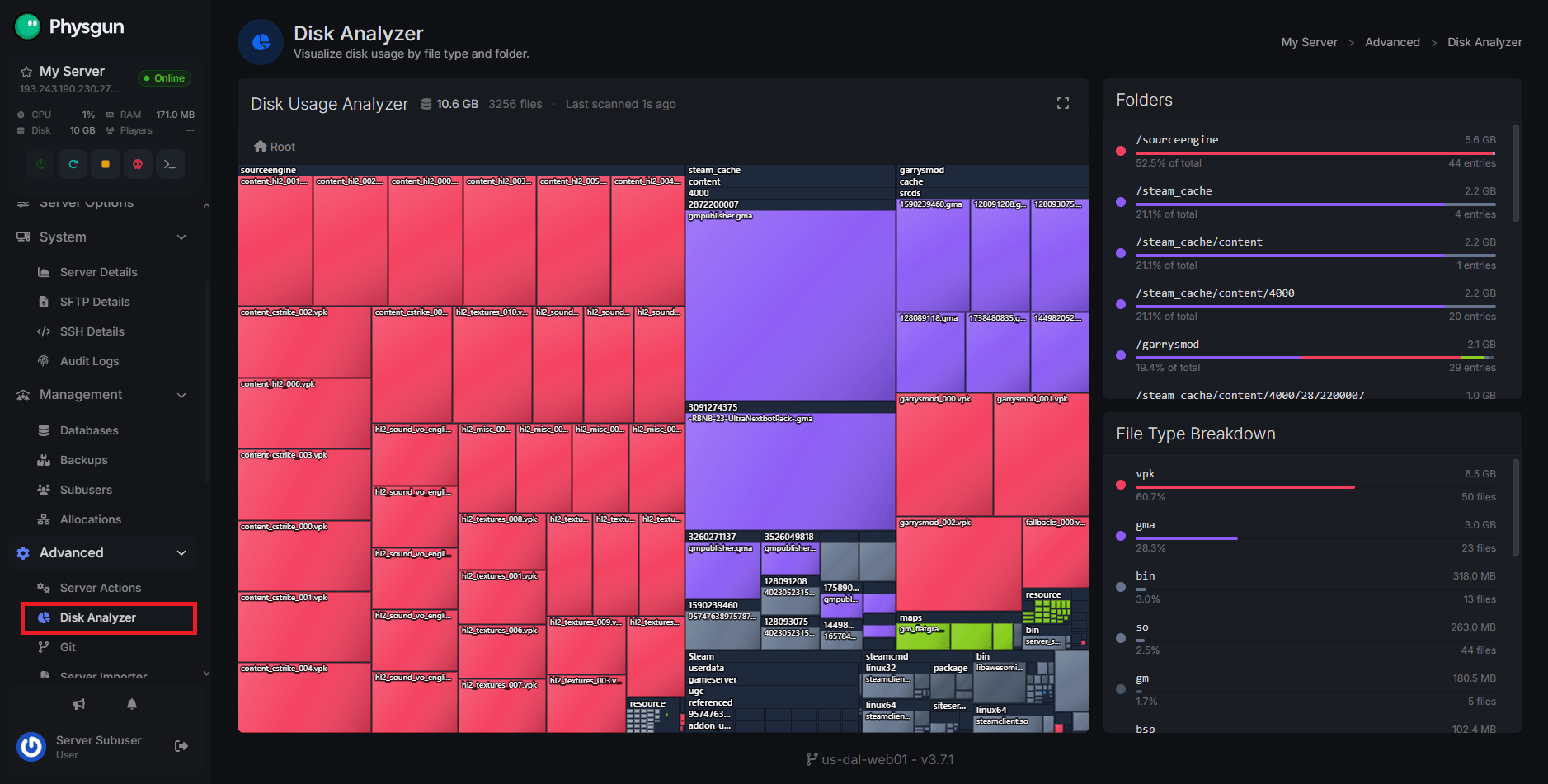Click the green power start icon
This screenshot has height=784, width=1548.
click(x=41, y=164)
